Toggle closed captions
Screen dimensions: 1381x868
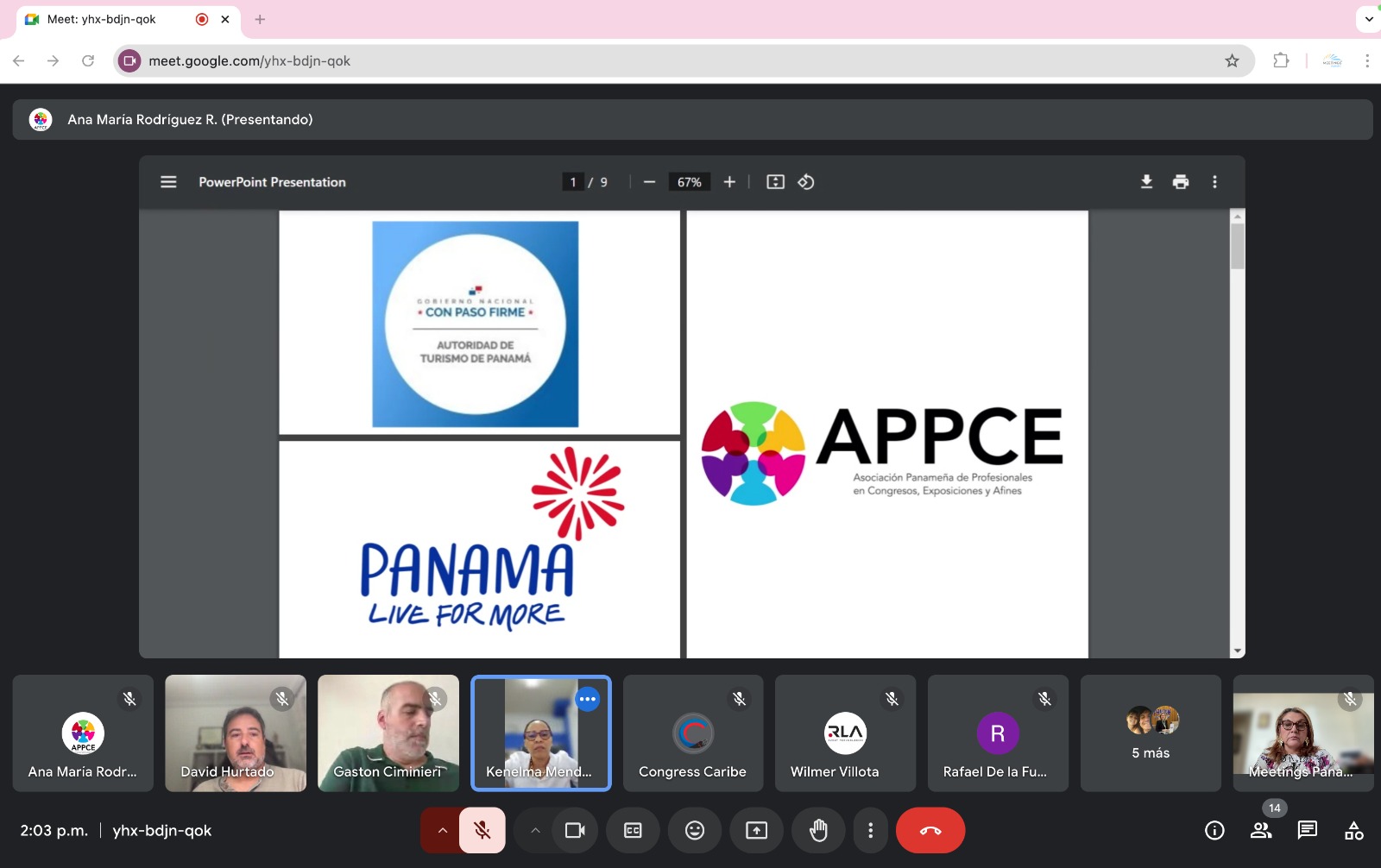(x=633, y=831)
